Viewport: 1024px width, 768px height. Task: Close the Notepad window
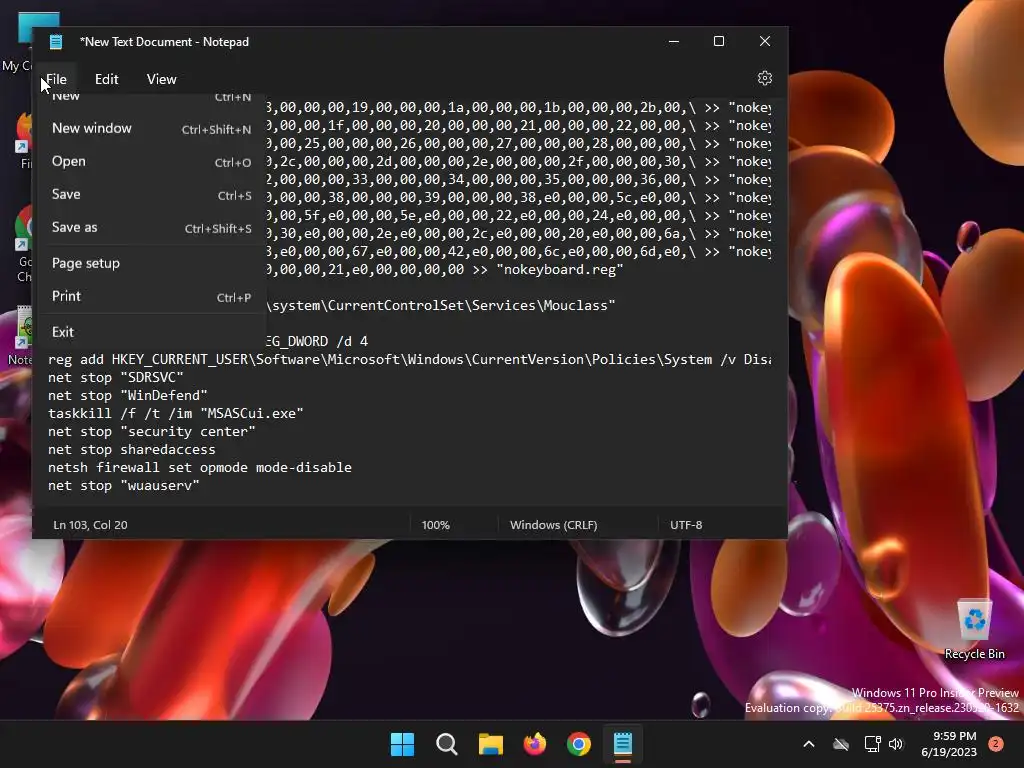point(765,41)
